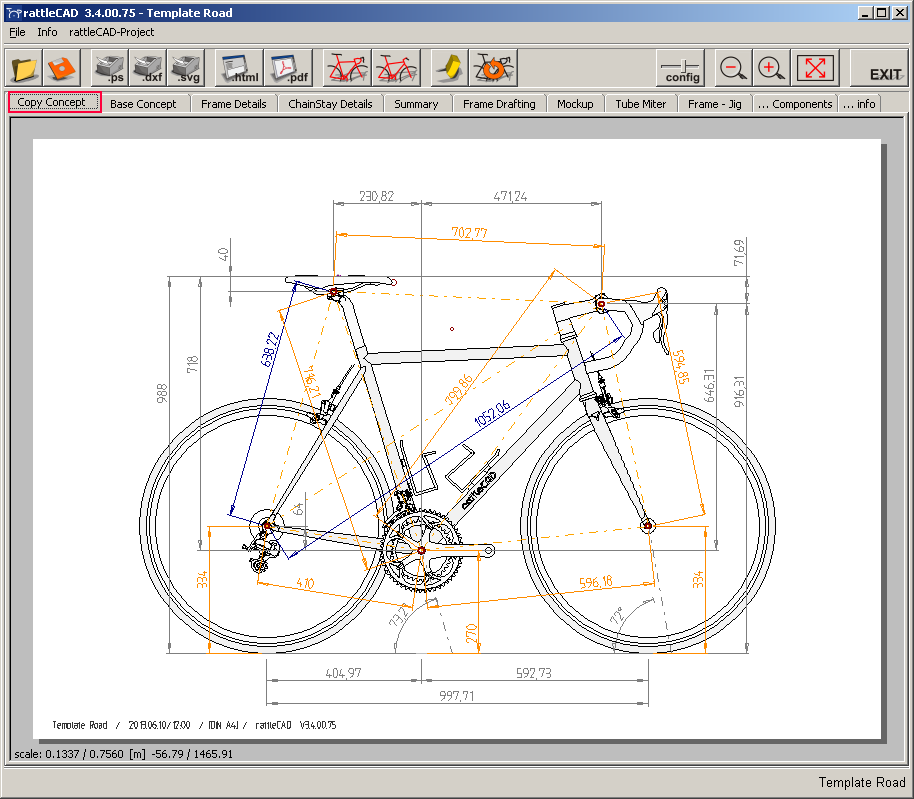
Task: Click the bicycle refresh update icon
Action: click(494, 68)
